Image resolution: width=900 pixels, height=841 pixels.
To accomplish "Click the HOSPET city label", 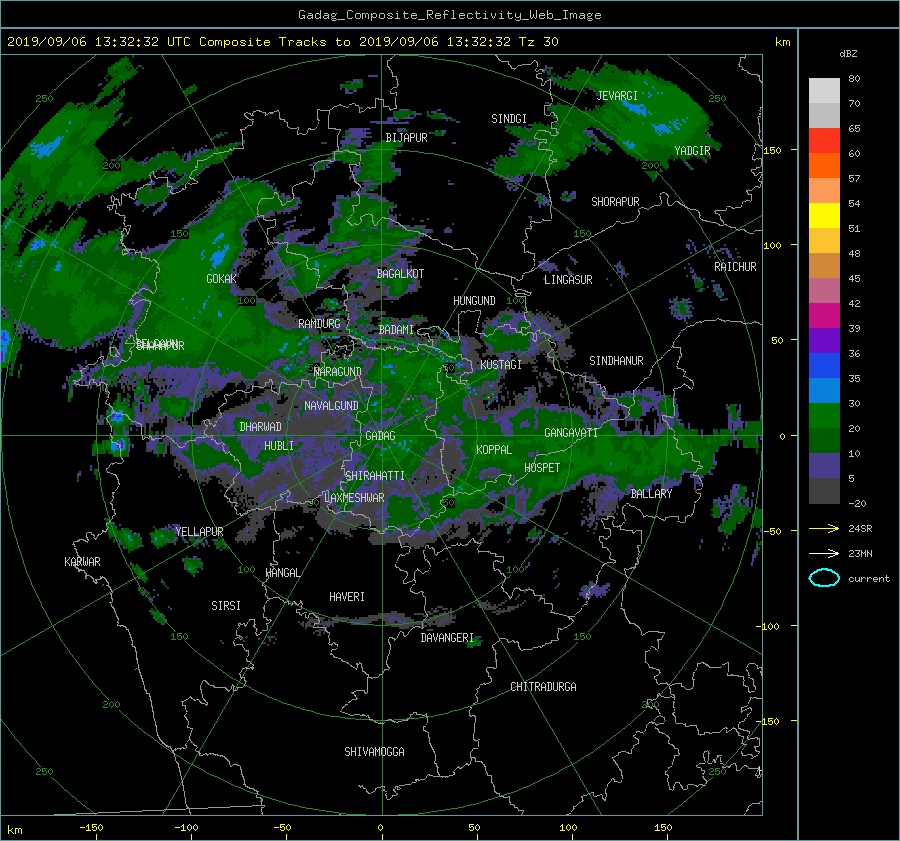I will (x=542, y=468).
